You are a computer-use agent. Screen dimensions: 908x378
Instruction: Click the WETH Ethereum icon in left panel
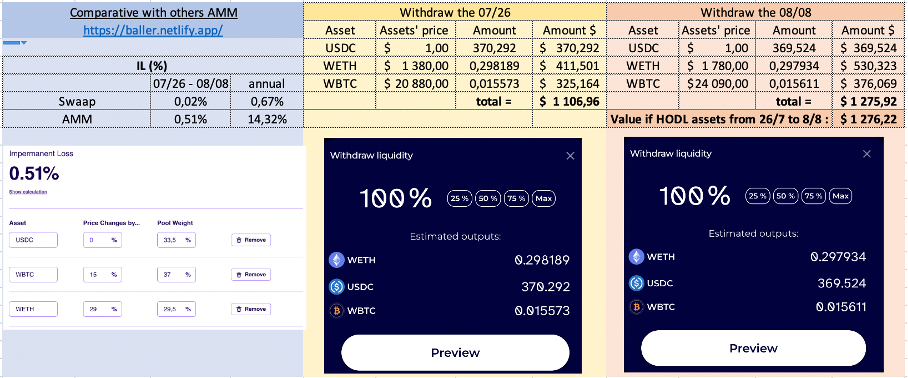pyautogui.click(x=336, y=260)
